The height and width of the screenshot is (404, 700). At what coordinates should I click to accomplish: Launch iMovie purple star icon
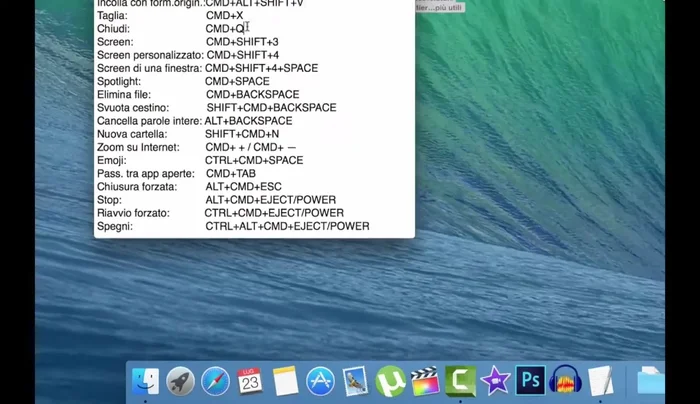(496, 381)
